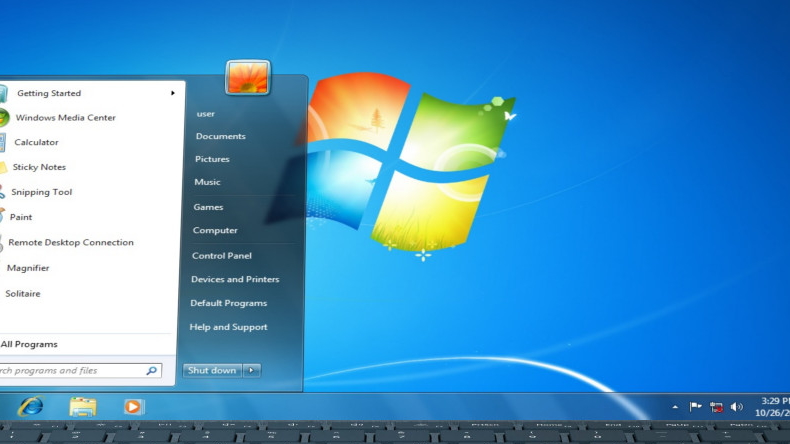Open the Snipping Tool
The width and height of the screenshot is (790, 444).
tap(41, 192)
